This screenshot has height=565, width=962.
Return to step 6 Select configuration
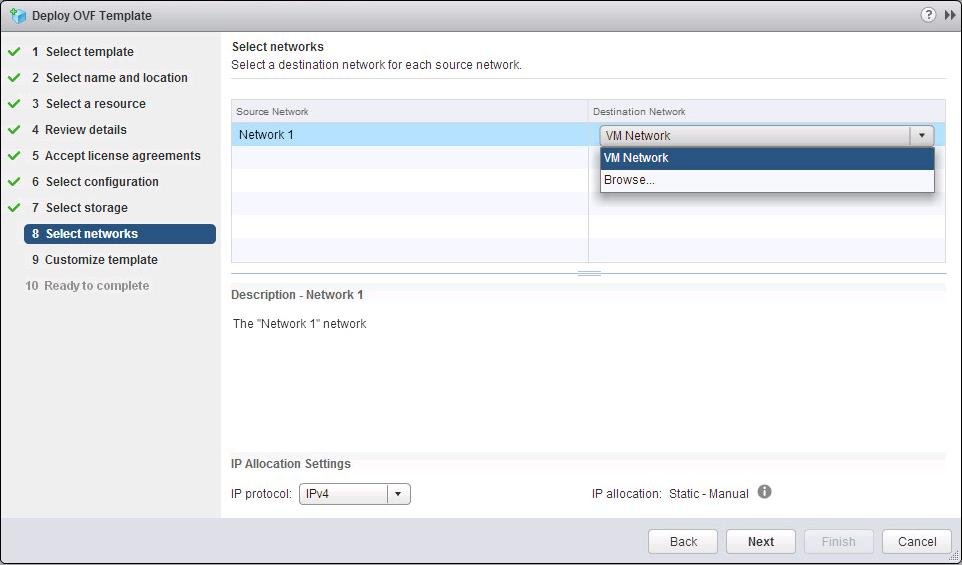102,182
